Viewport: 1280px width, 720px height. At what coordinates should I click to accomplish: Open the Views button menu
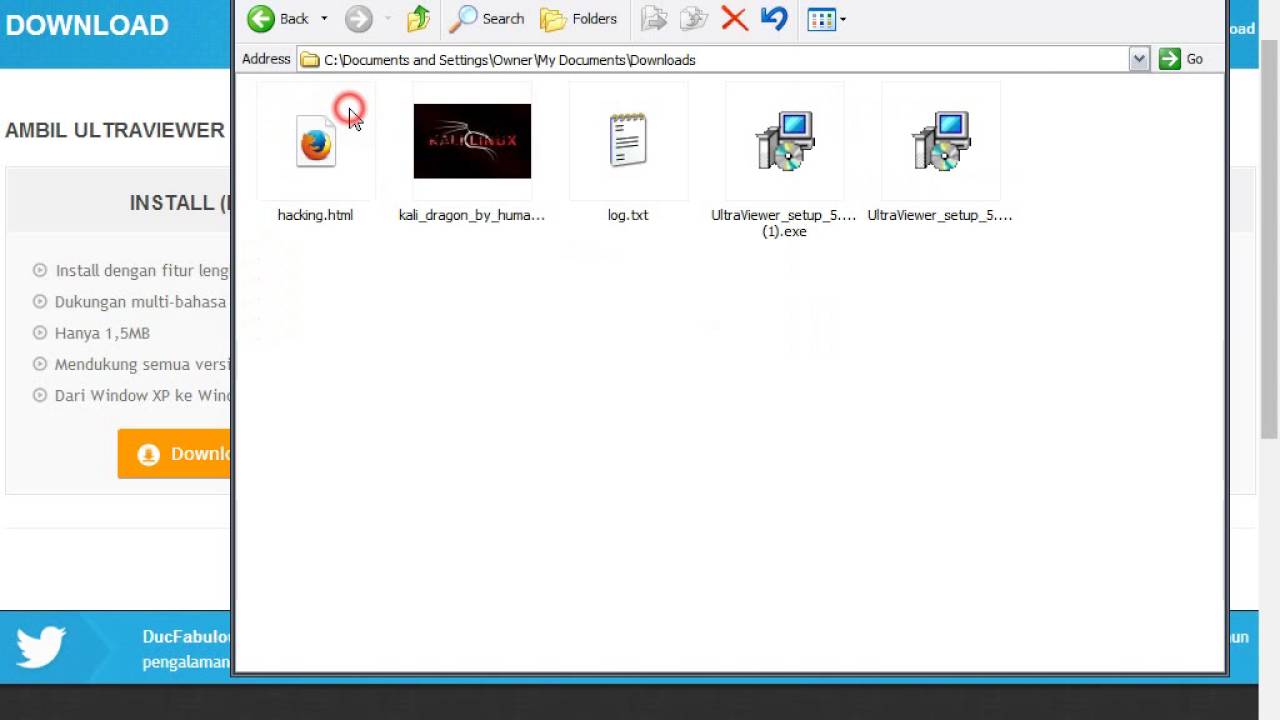point(826,18)
